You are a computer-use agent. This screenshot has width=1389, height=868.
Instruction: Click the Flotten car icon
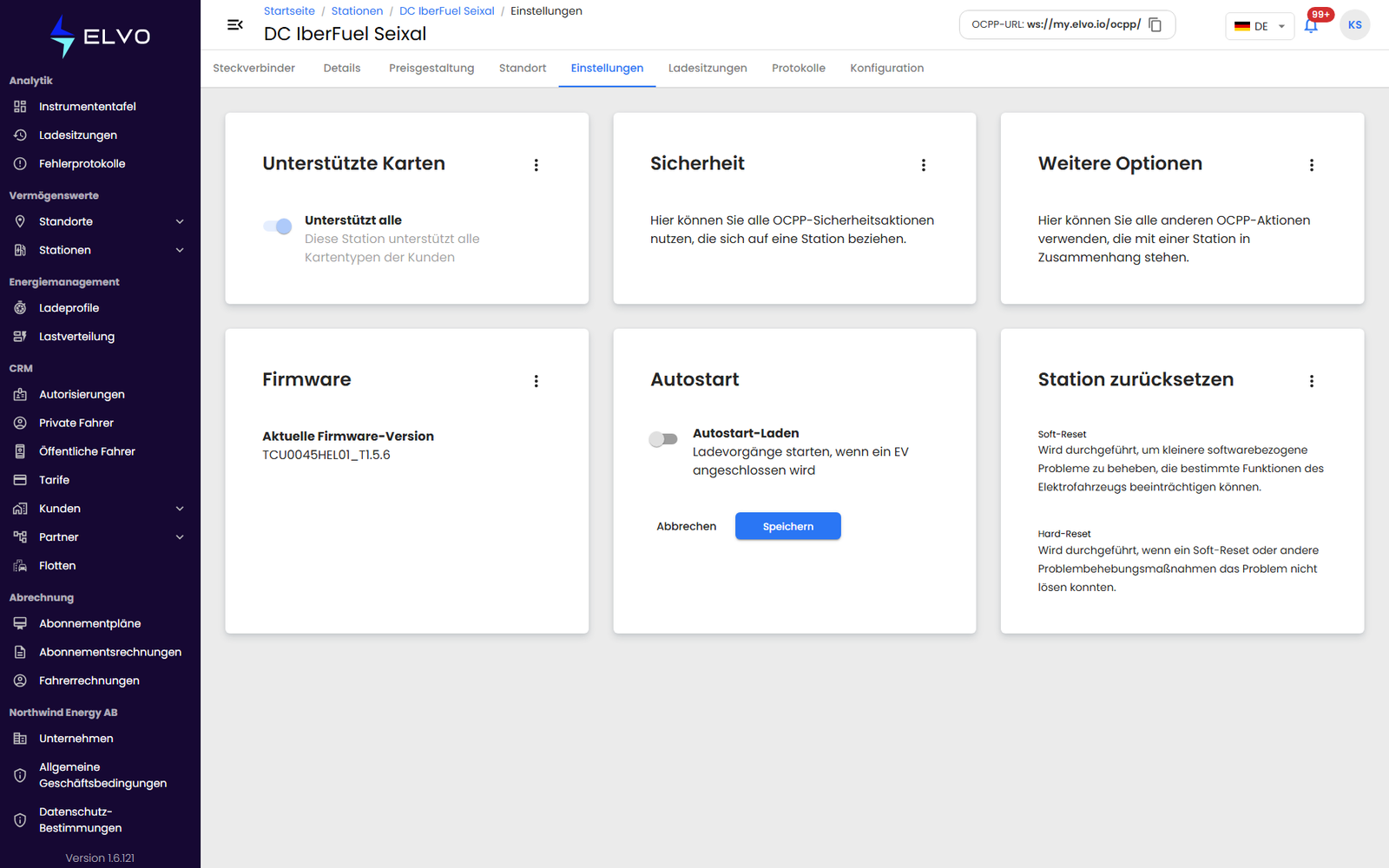pos(20,566)
